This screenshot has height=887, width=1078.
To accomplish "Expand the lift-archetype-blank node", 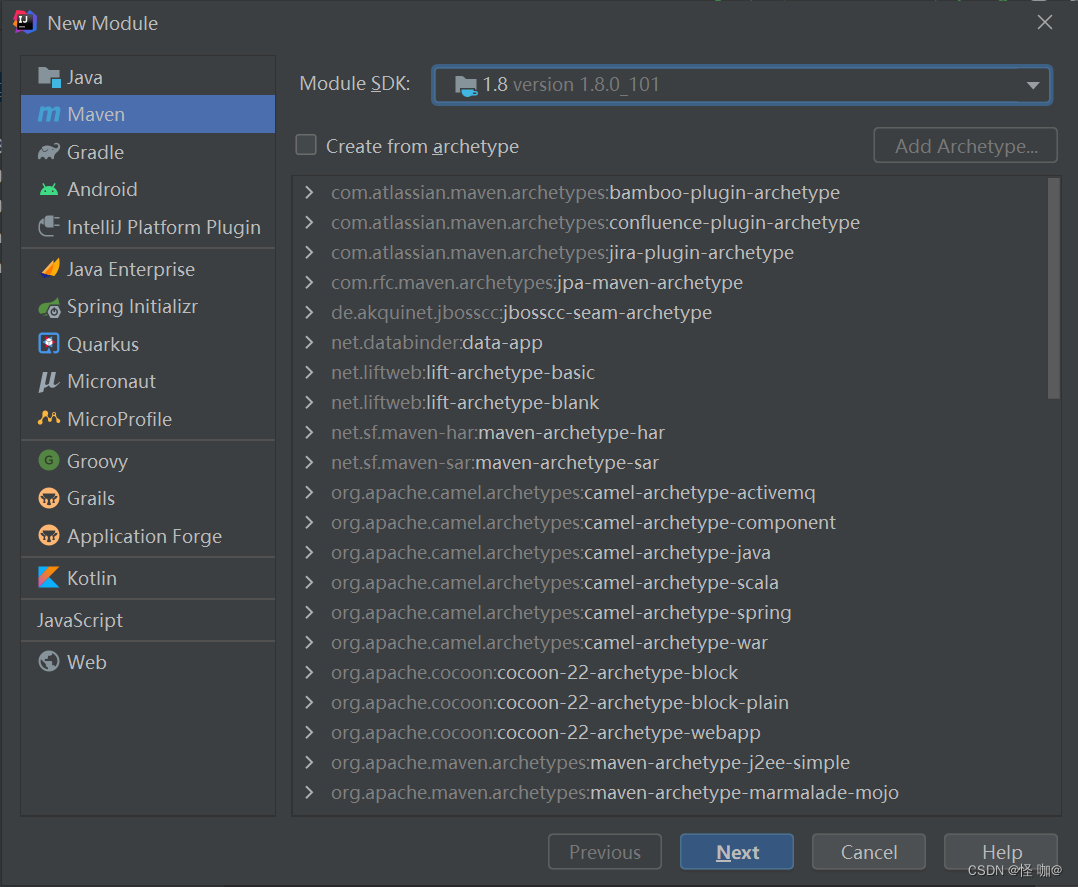I will 309,402.
